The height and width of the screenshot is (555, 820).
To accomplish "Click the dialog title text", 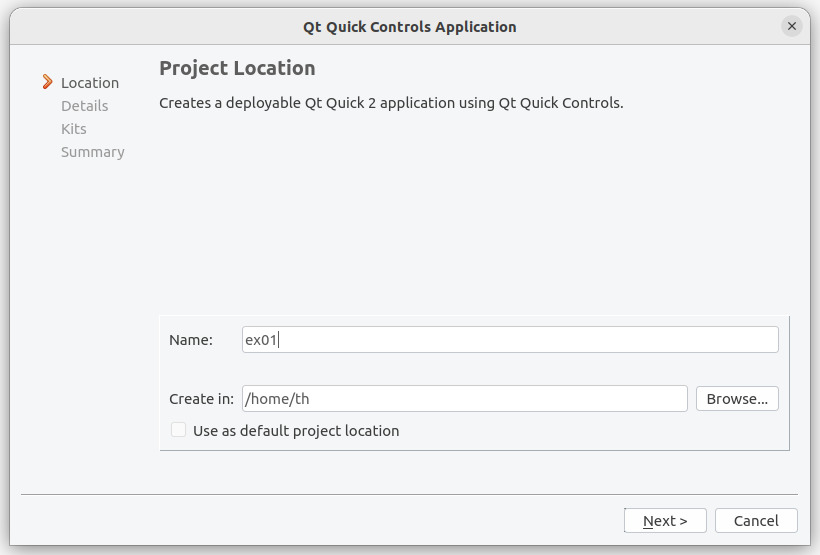I will pyautogui.click(x=409, y=27).
